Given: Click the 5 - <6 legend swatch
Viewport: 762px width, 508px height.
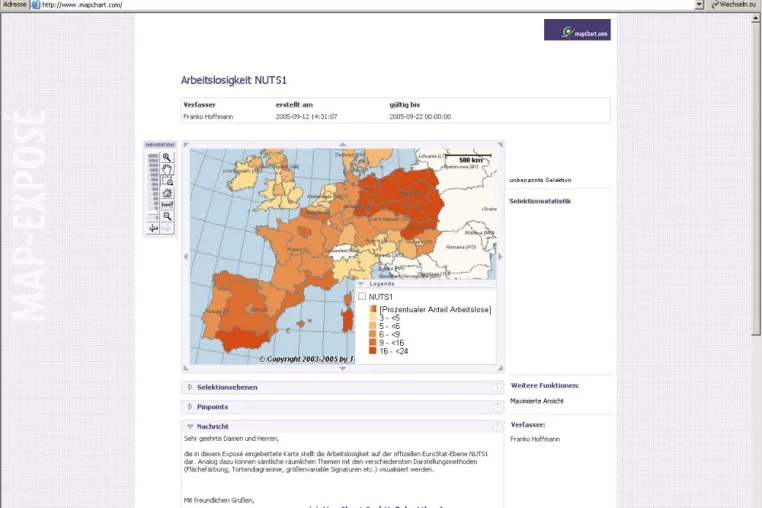Looking at the screenshot, I should point(372,326).
